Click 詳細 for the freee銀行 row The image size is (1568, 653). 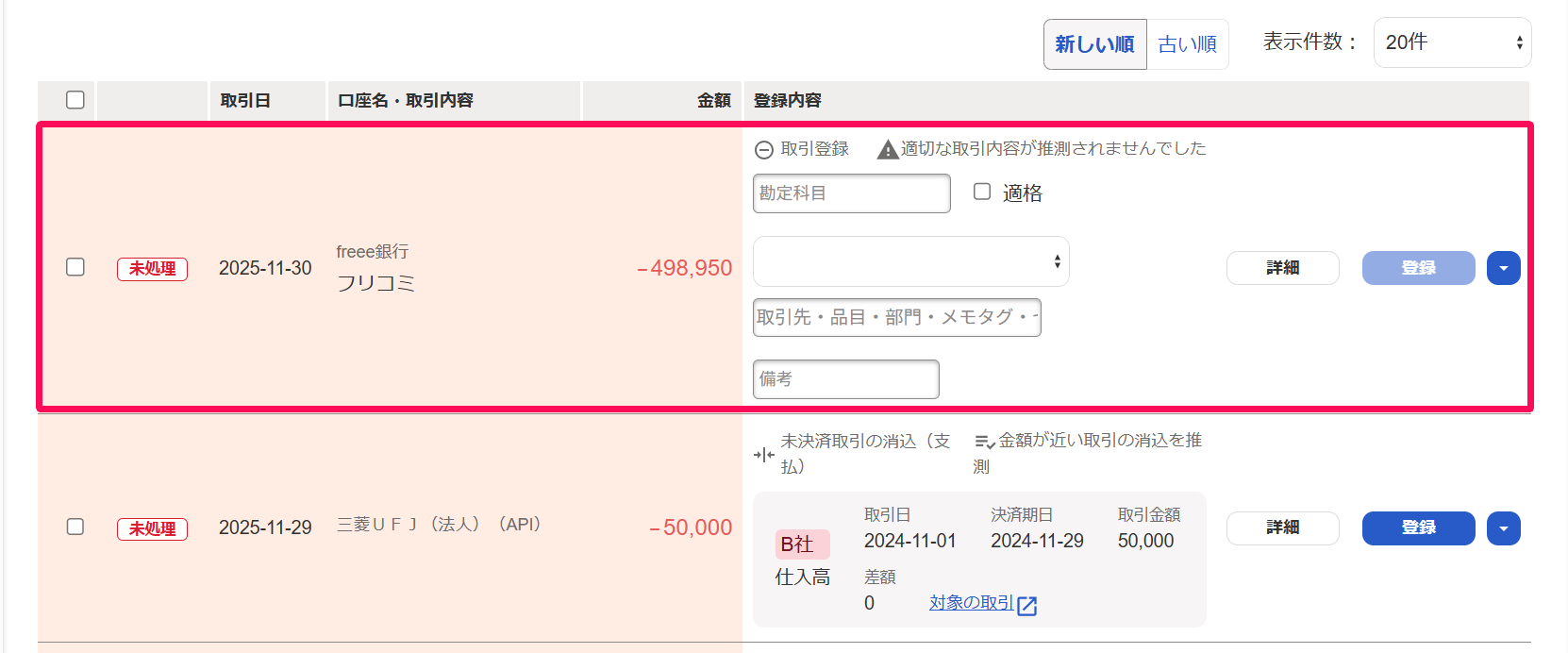click(1283, 268)
